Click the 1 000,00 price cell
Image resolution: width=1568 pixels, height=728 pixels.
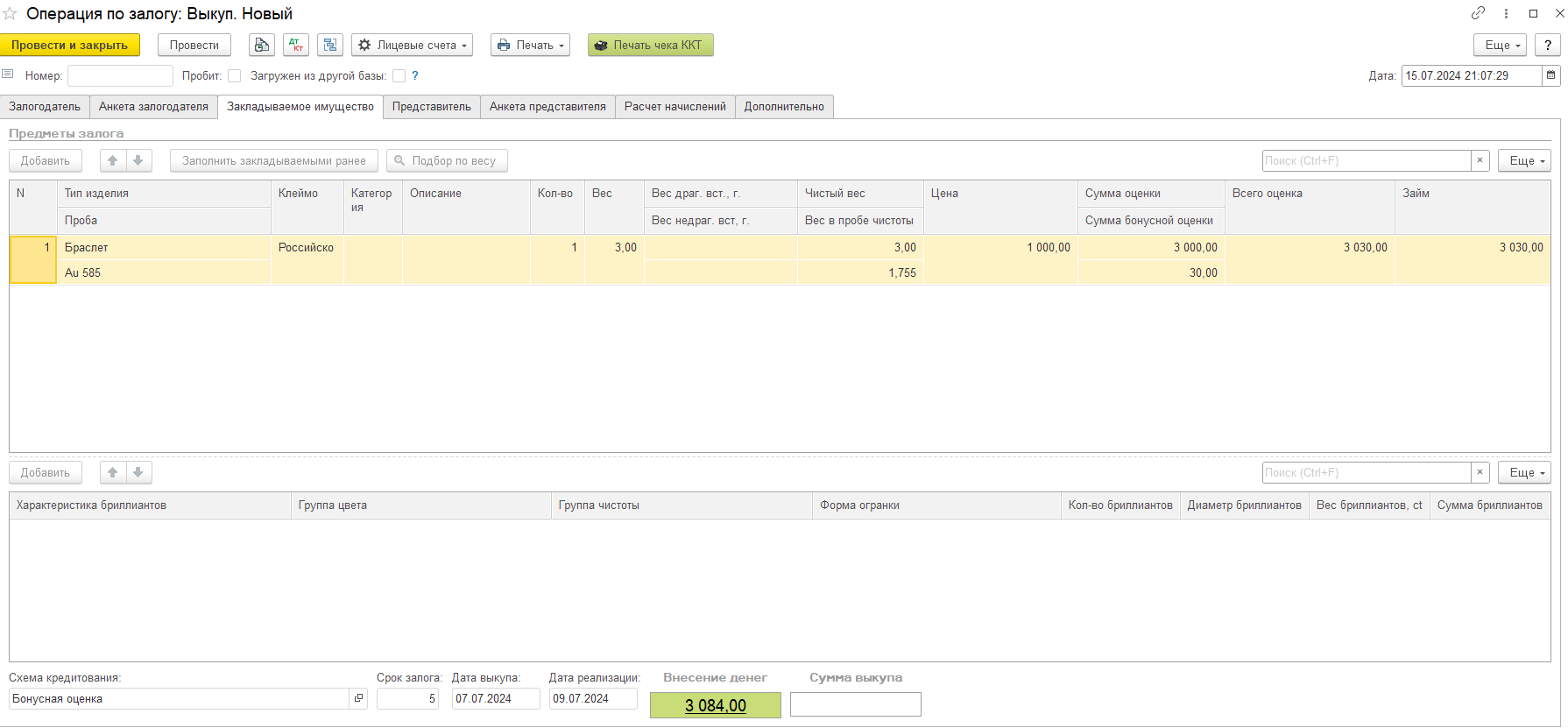pos(1000,247)
